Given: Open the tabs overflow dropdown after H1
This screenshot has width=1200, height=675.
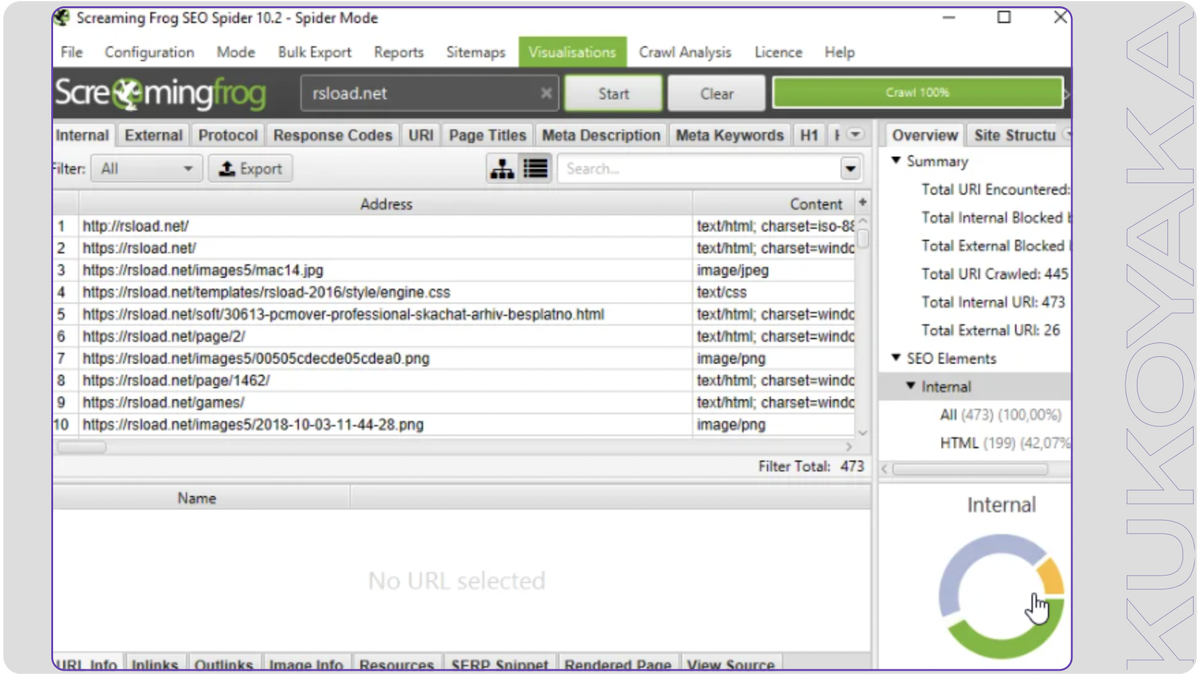Looking at the screenshot, I should (x=855, y=134).
